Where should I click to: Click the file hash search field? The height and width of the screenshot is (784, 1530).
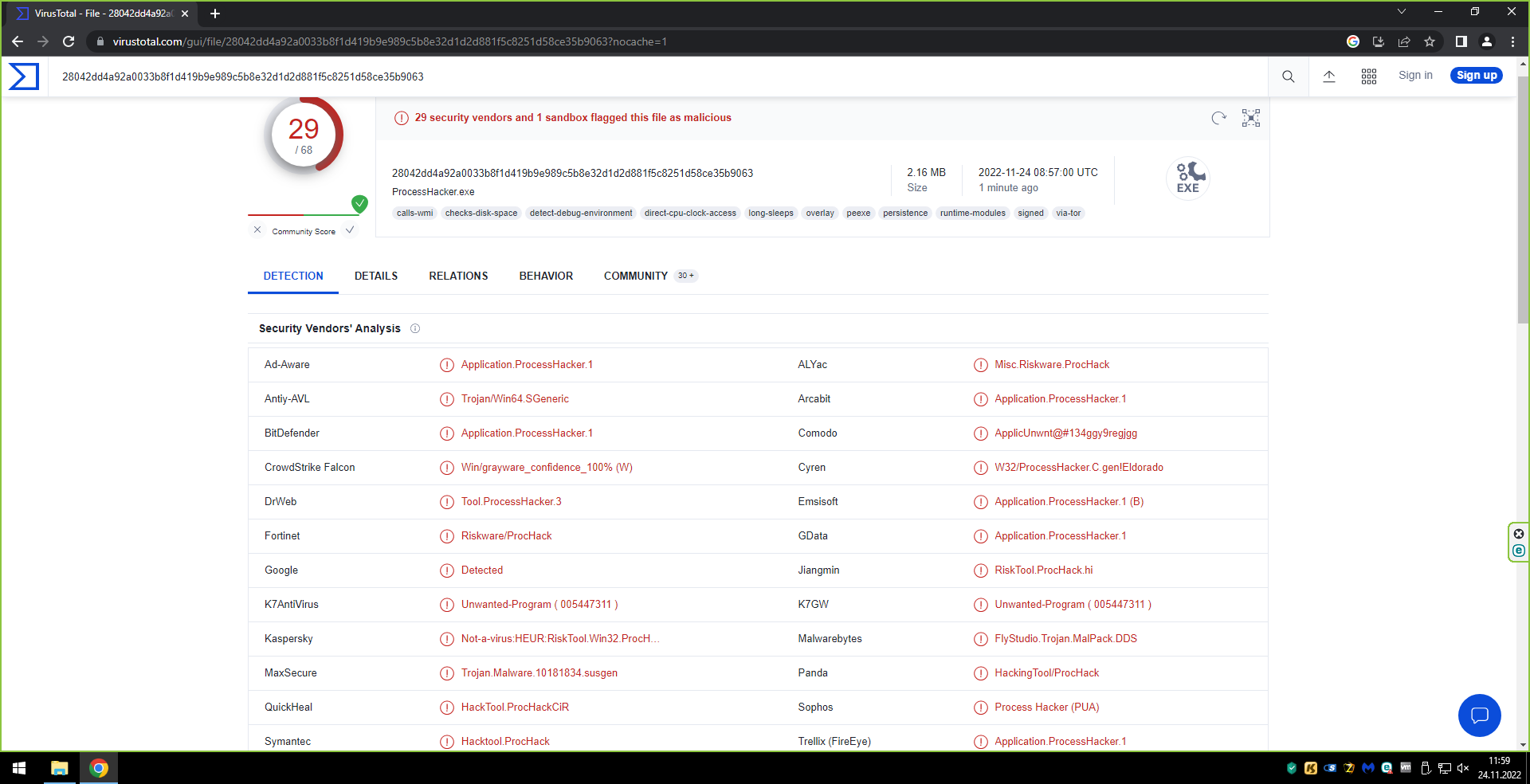pos(658,76)
